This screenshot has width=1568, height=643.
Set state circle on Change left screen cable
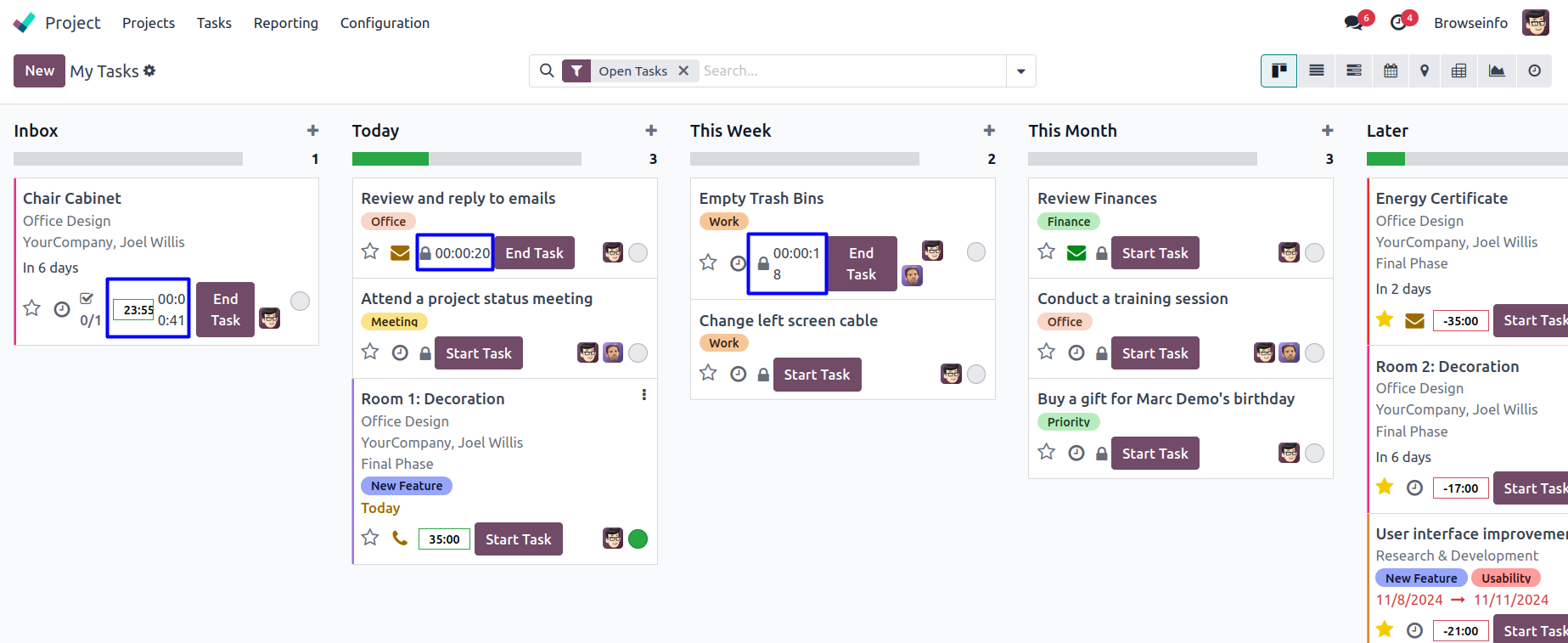[x=976, y=374]
